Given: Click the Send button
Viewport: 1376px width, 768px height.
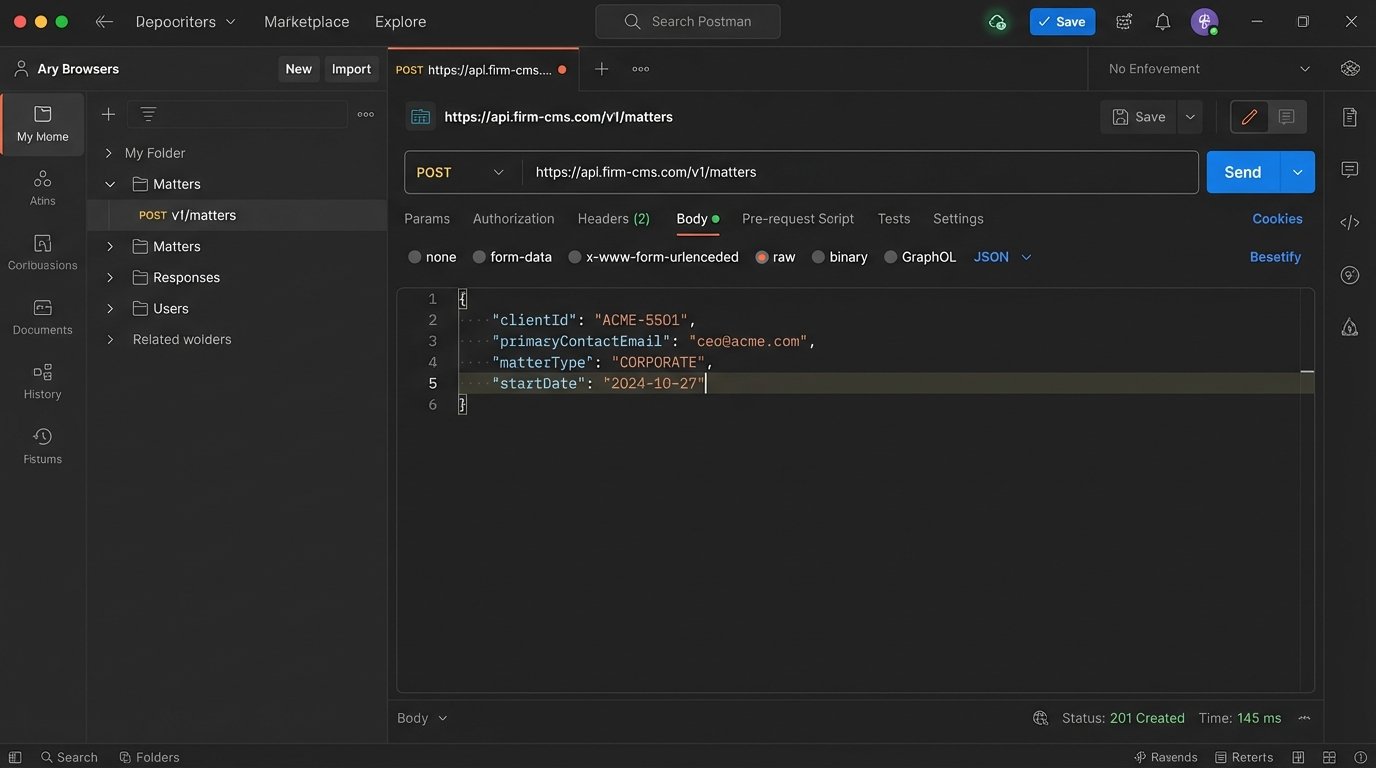Looking at the screenshot, I should 1241,171.
